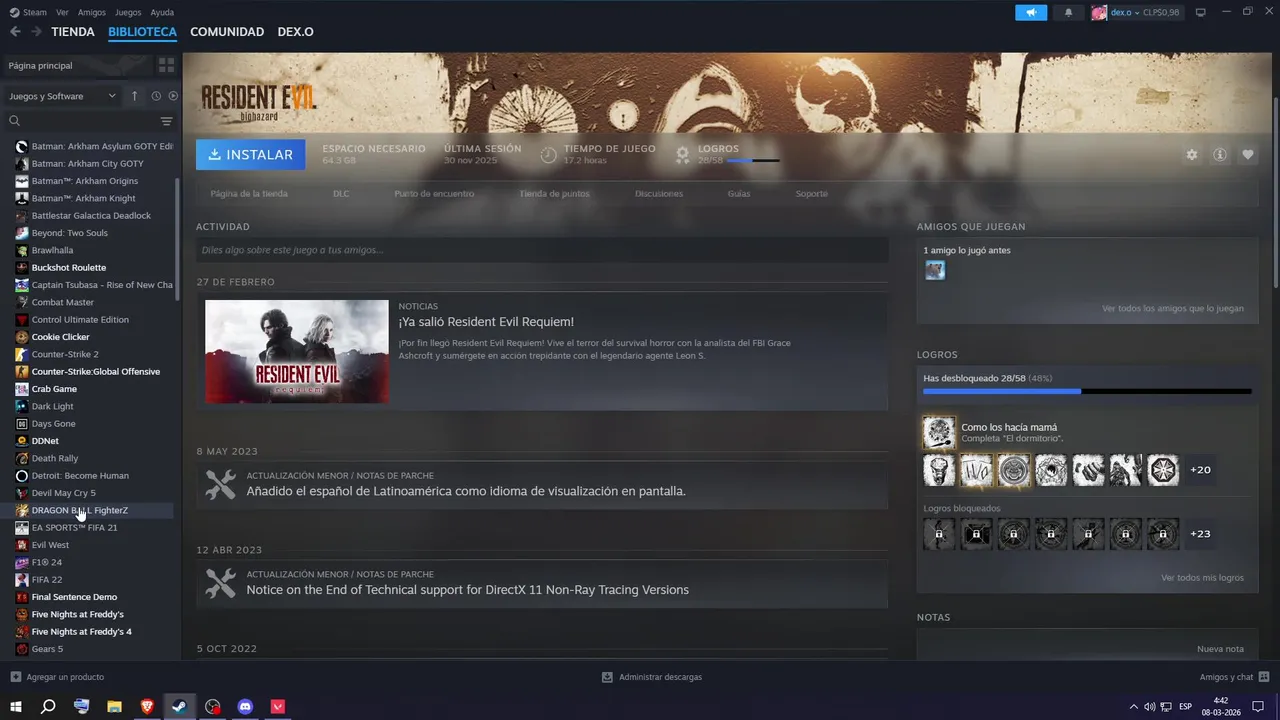Image resolution: width=1280 pixels, height=720 pixels.
Task: Open the Guías tab
Action: coord(739,194)
